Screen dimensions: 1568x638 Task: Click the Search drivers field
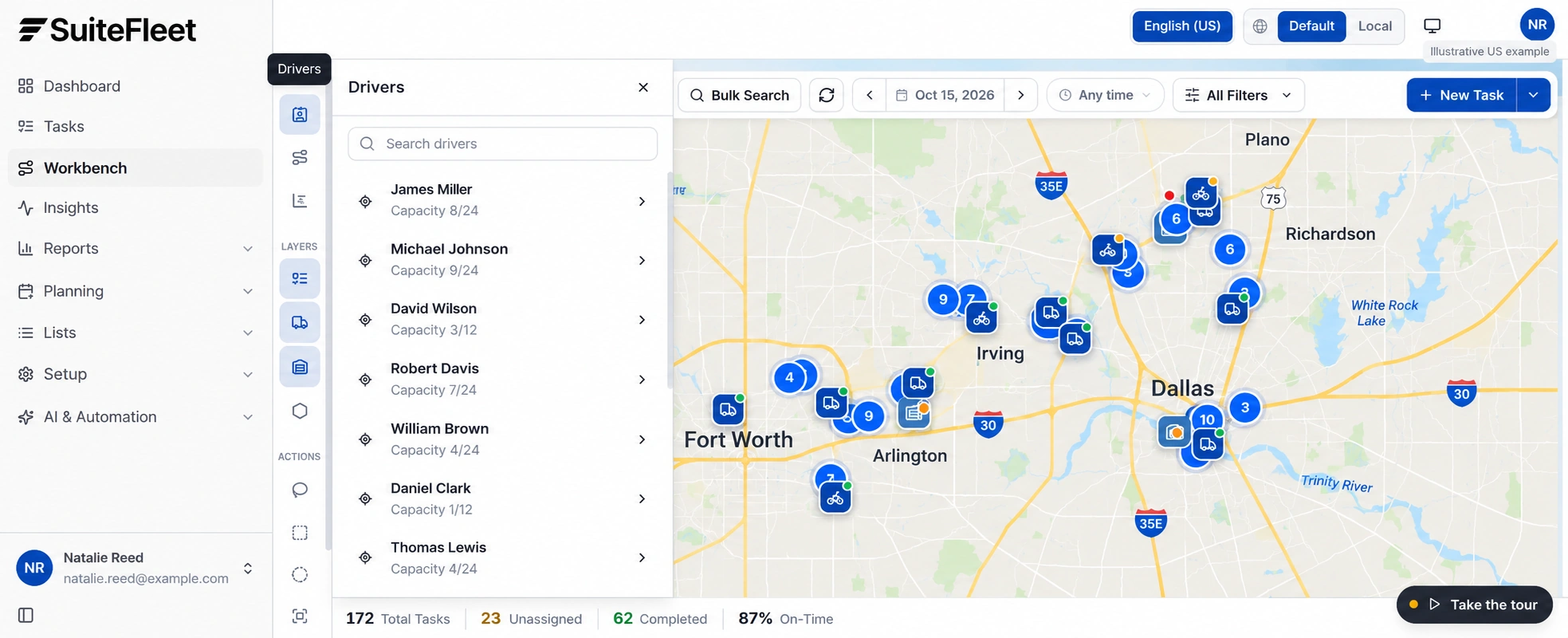pos(503,144)
